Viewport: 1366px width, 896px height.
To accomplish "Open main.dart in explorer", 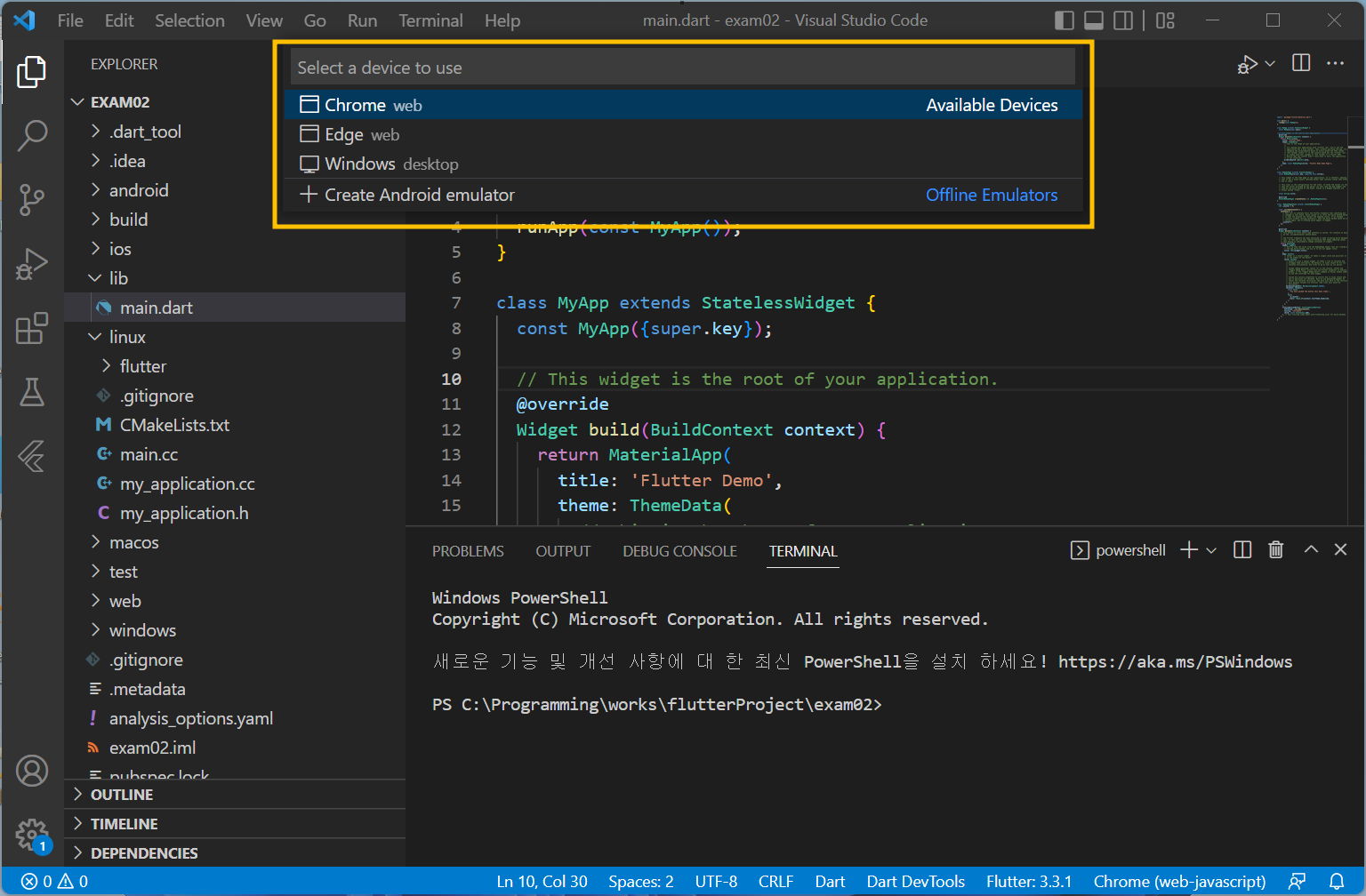I will coord(235,308).
